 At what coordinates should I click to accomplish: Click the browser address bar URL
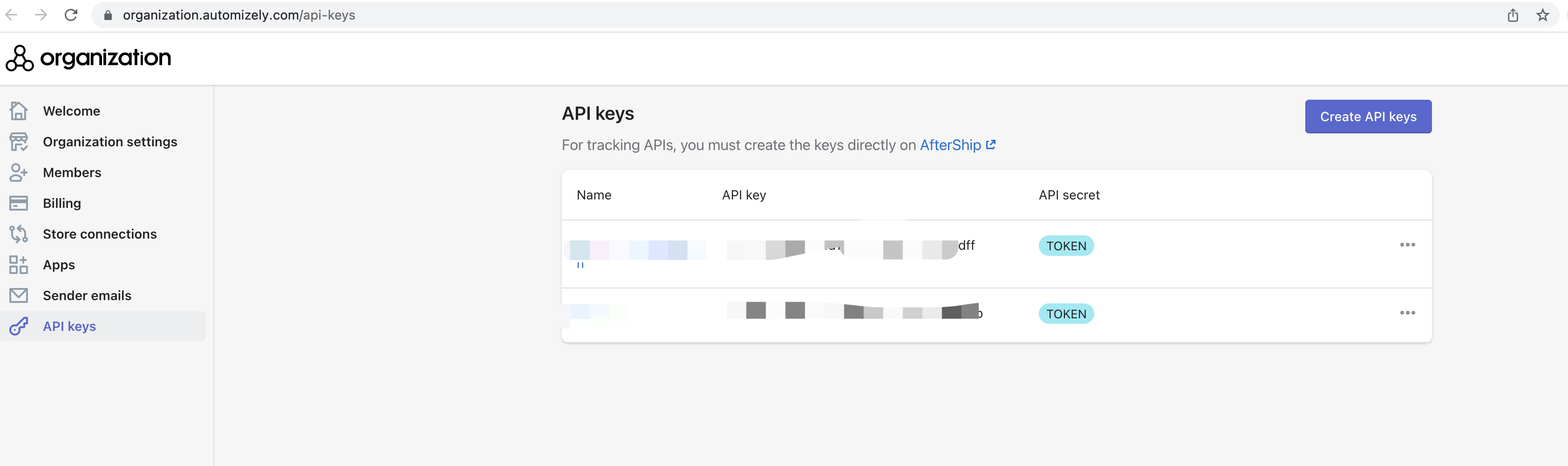pos(239,15)
